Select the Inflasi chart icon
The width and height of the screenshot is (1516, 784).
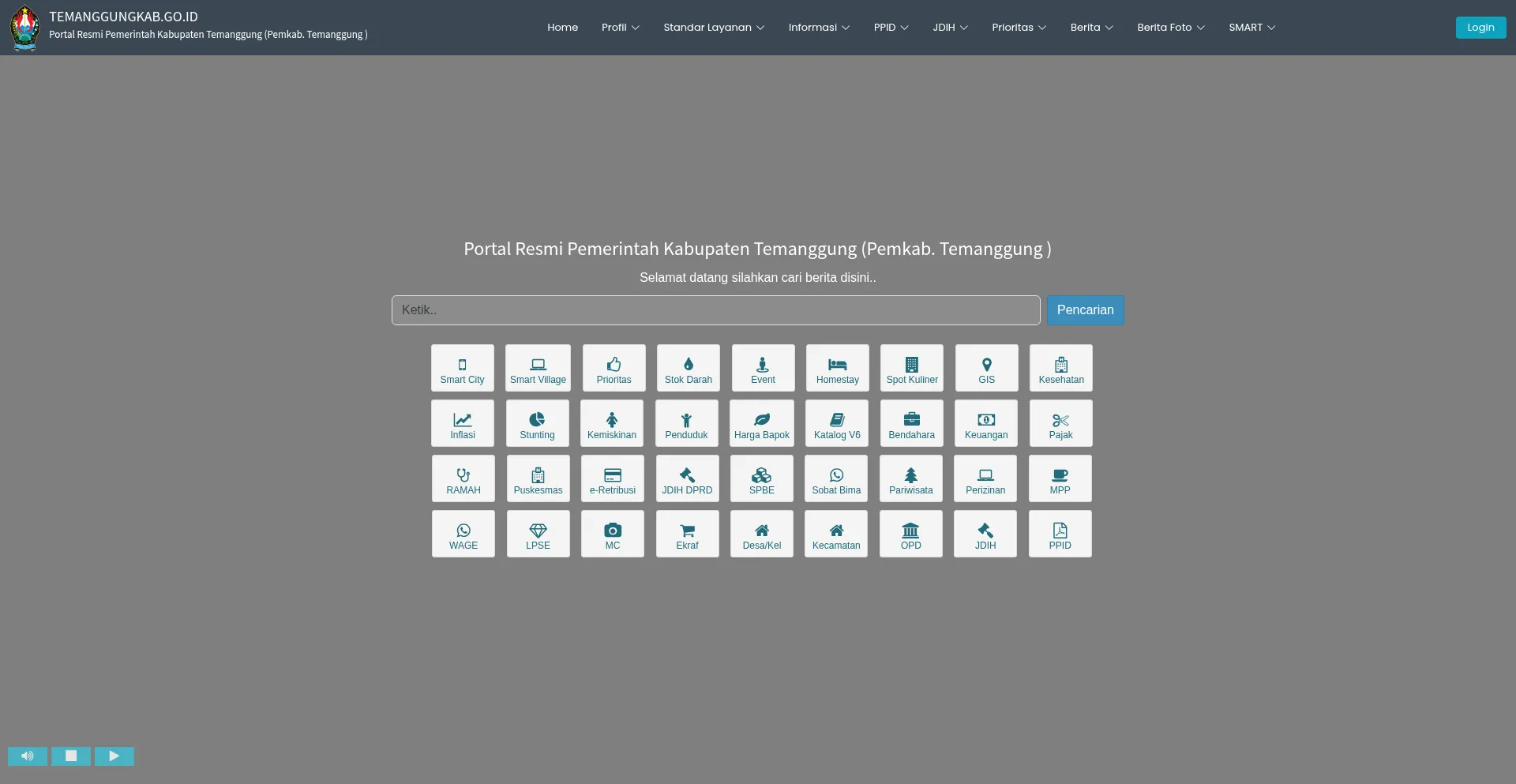[x=462, y=420]
